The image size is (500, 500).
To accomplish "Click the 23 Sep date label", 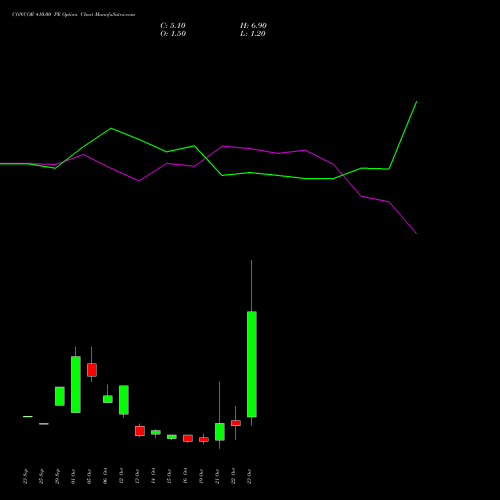I will pyautogui.click(x=26, y=476).
